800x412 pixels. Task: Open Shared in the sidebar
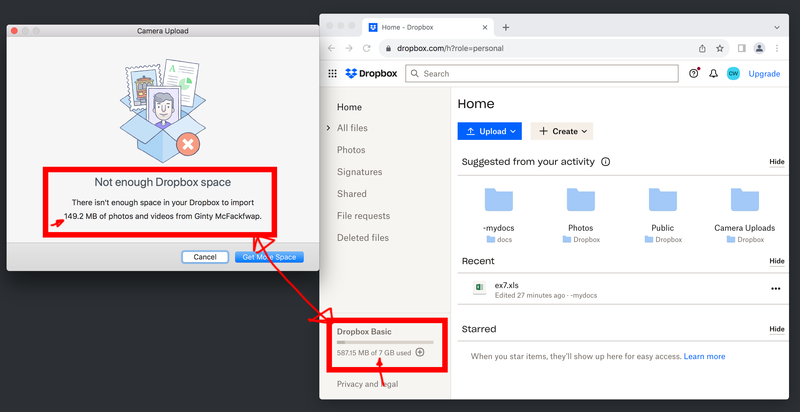(352, 194)
